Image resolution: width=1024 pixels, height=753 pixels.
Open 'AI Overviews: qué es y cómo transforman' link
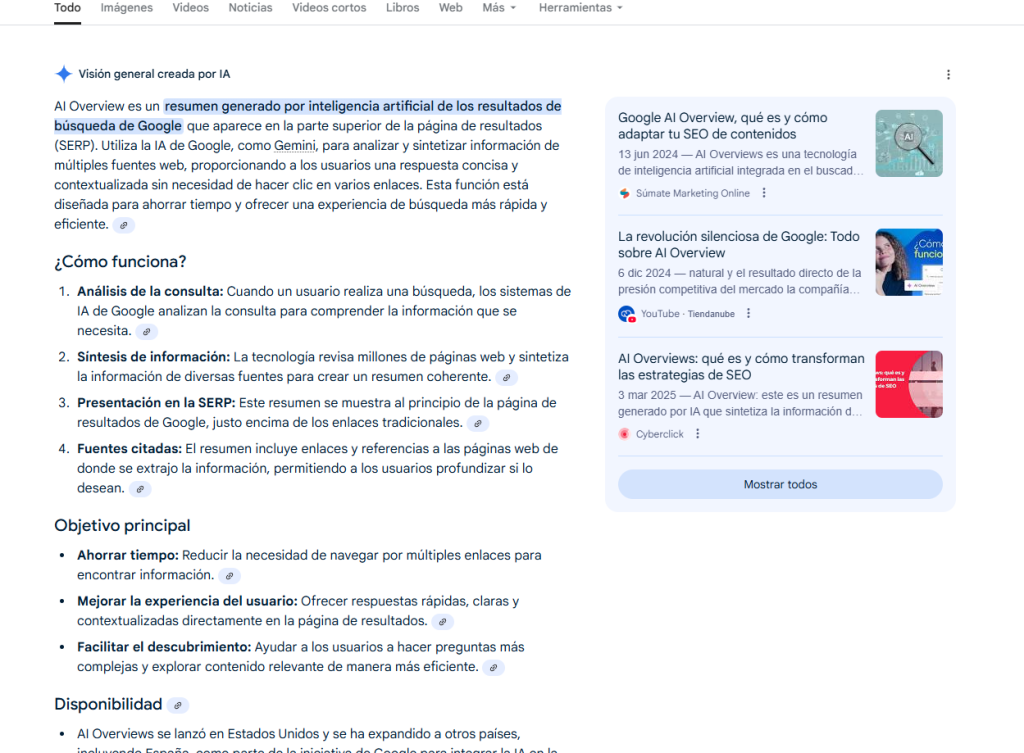(x=741, y=366)
